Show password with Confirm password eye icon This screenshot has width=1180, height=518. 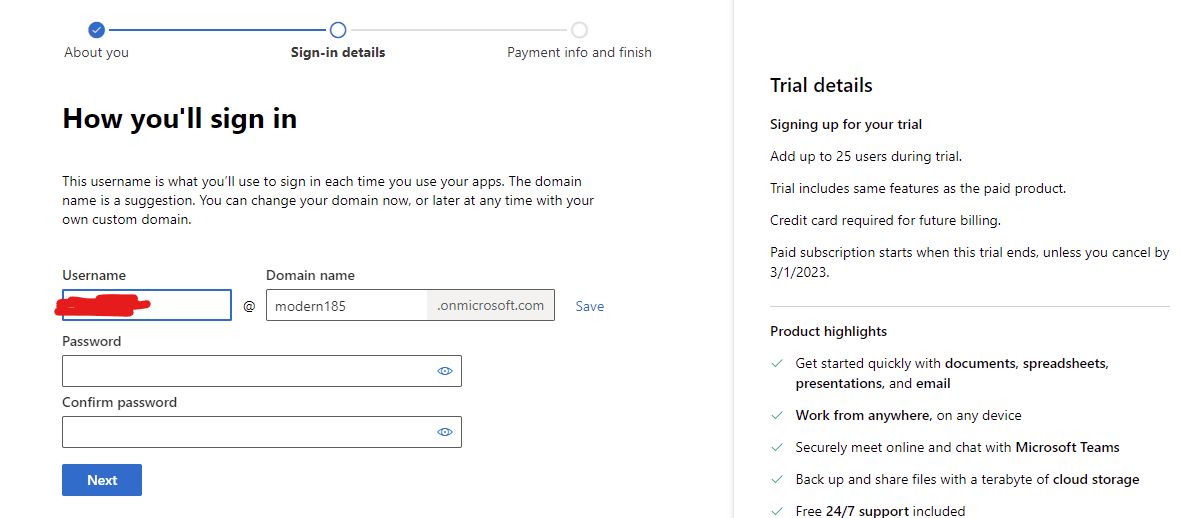tap(445, 432)
